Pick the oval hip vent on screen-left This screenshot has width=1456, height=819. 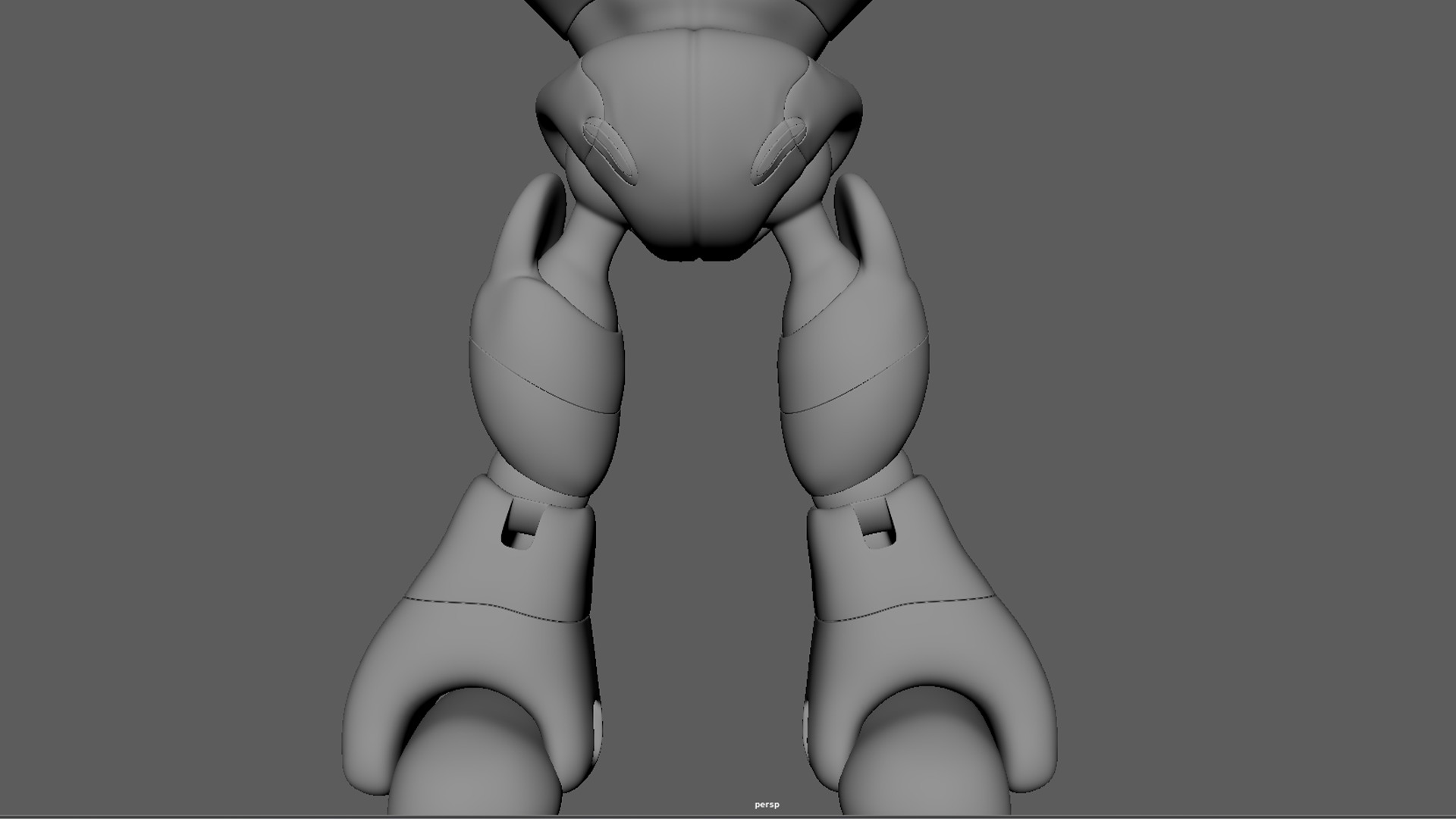tap(610, 152)
